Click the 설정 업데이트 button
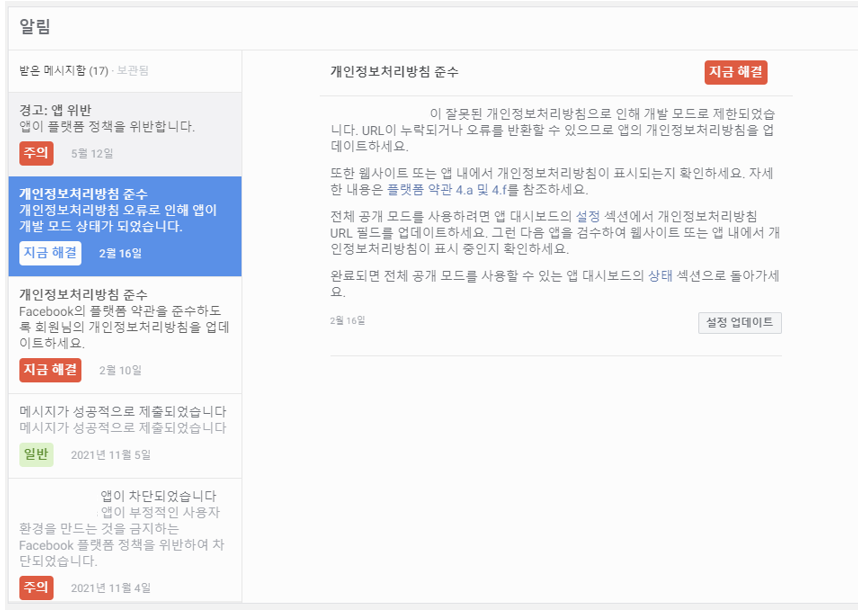This screenshot has height=610, width=858. [740, 323]
